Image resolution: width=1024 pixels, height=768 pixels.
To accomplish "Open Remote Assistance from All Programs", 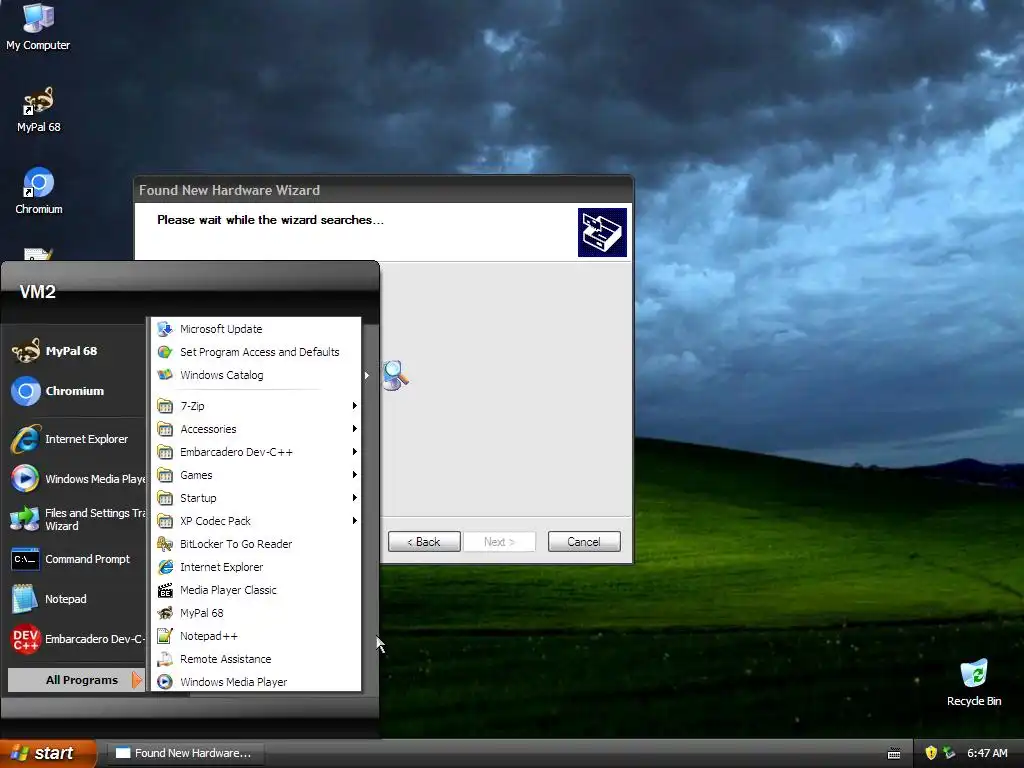I will (256, 659).
